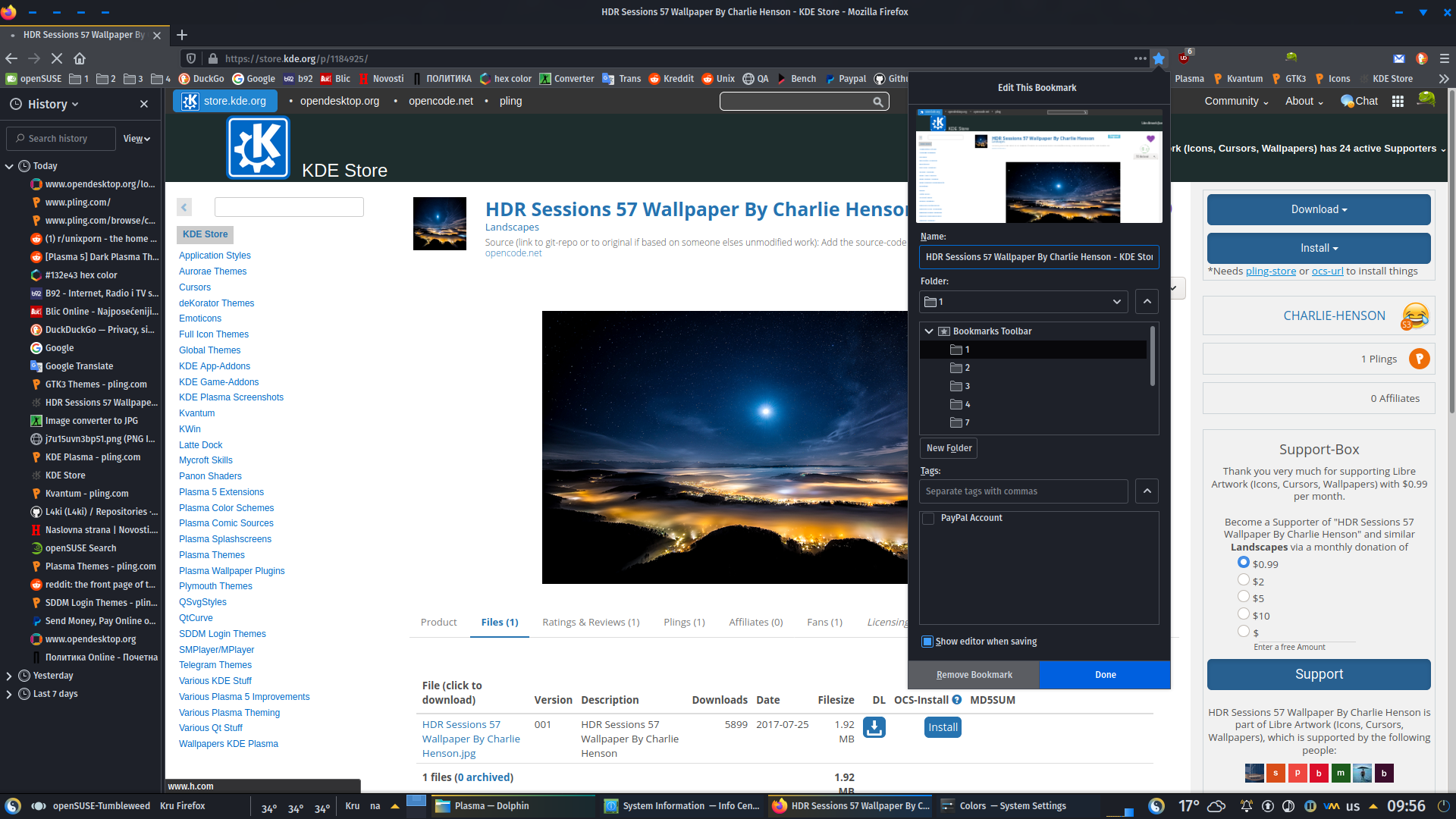Switch to the Files (1) tab
Image resolution: width=1456 pixels, height=819 pixels.
(500, 623)
